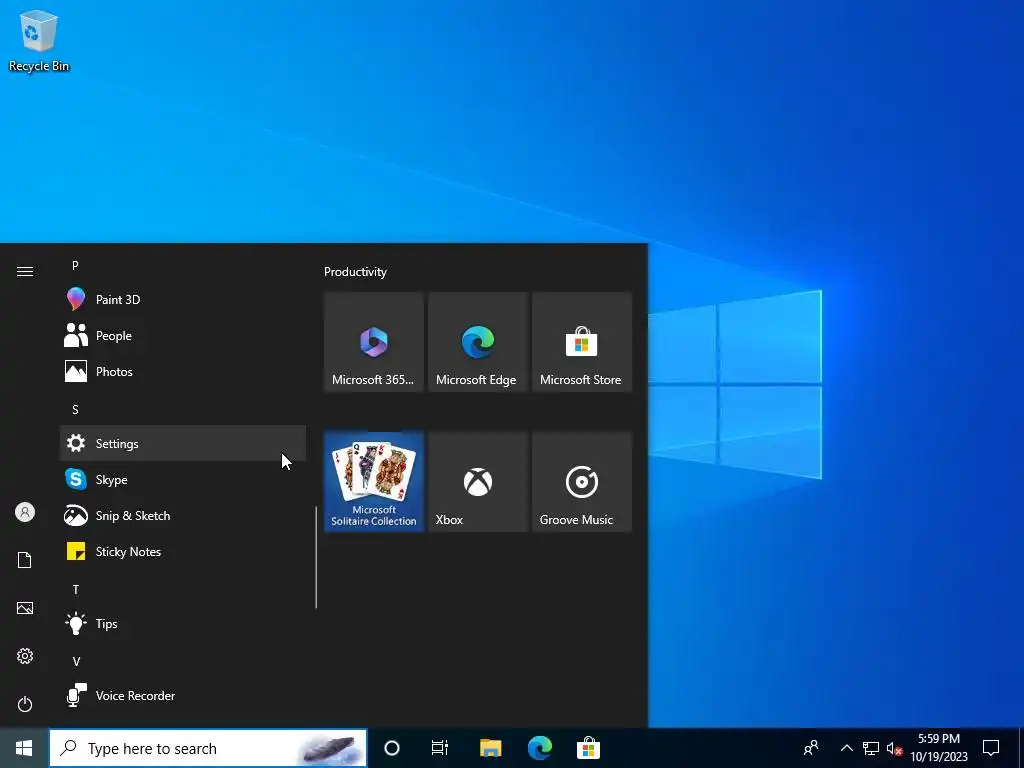Launch Edge from the taskbar

coord(539,748)
